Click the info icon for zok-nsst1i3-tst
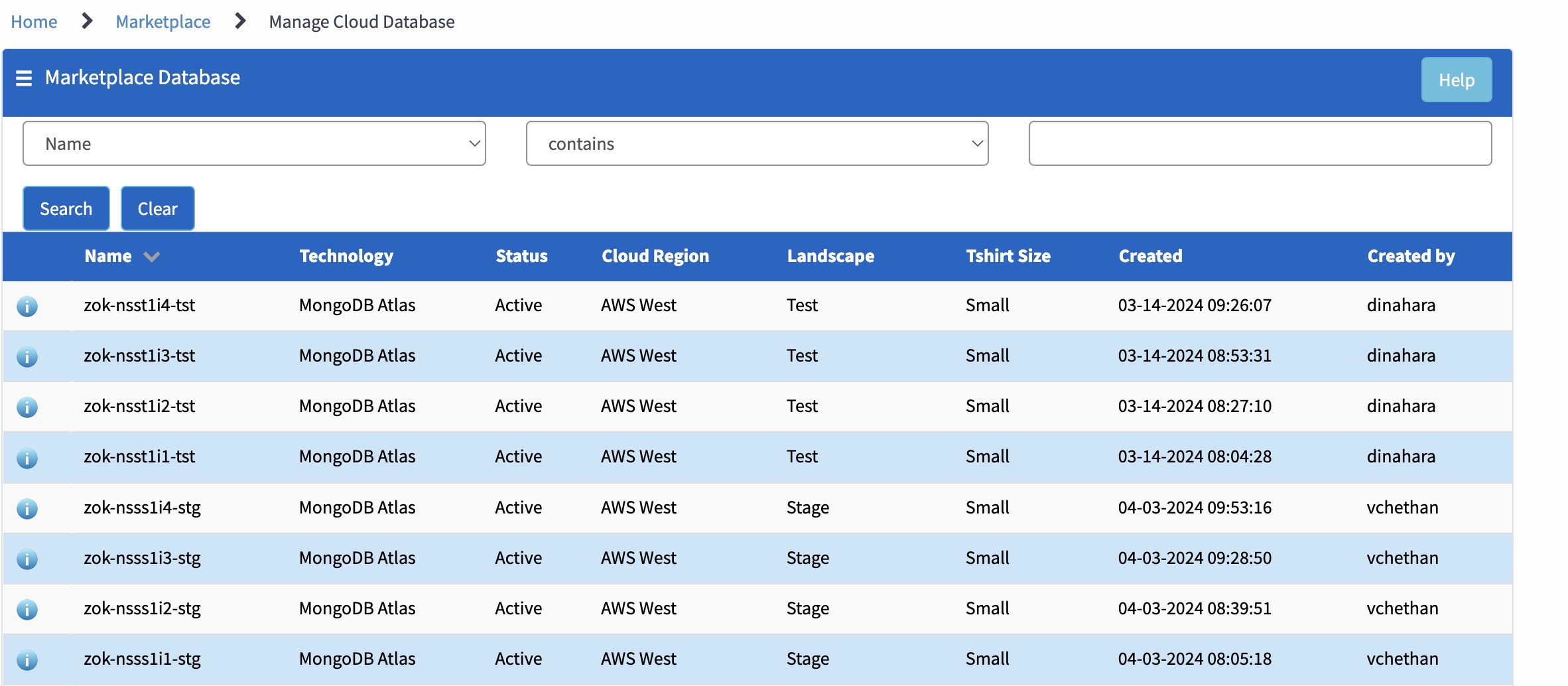1568x686 pixels. [x=27, y=356]
